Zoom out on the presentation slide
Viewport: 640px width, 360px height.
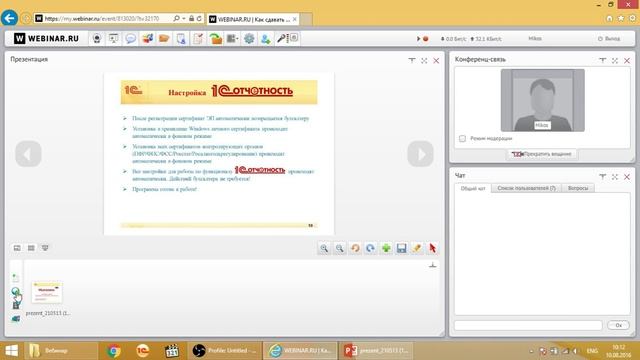340,248
